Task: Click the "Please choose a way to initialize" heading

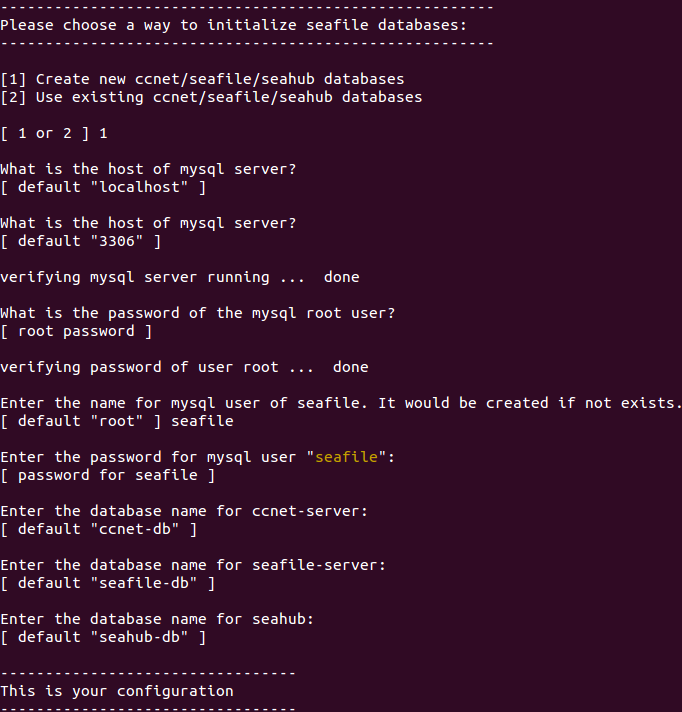Action: (233, 25)
